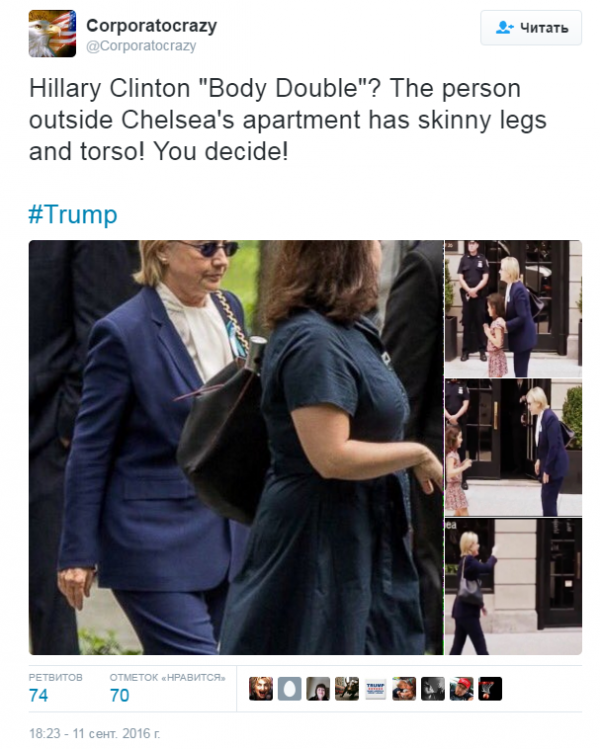The height and width of the screenshot is (749, 600).
Task: Click the red cap avatar in likers
Action: [x=461, y=689]
